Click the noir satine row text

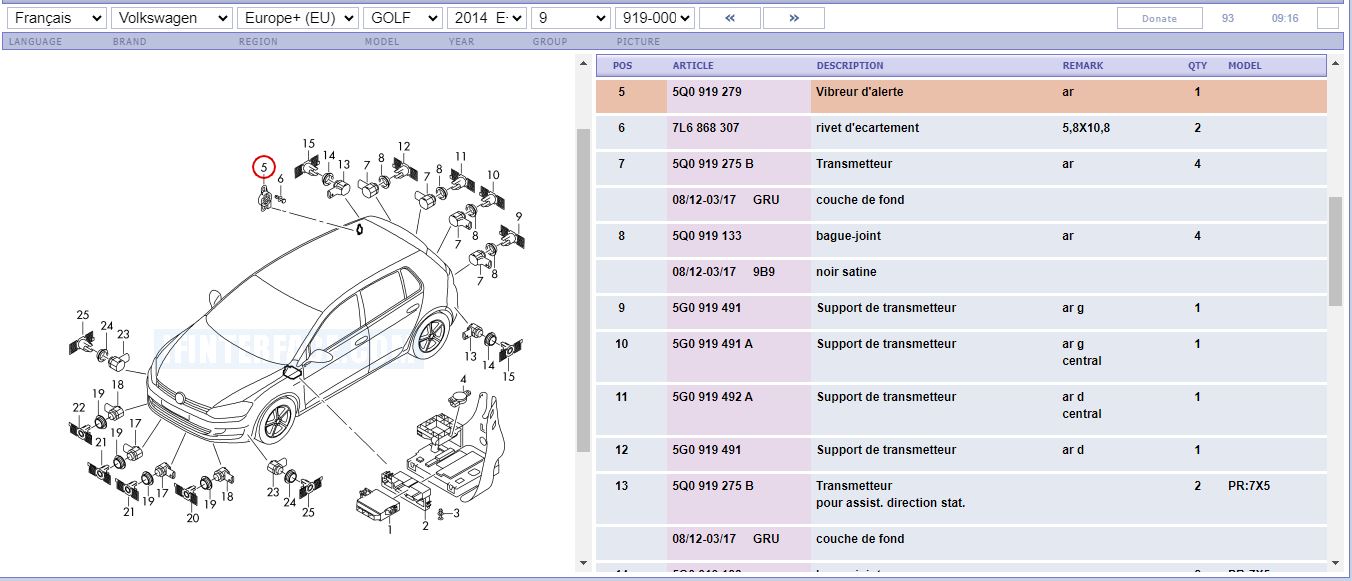(846, 272)
